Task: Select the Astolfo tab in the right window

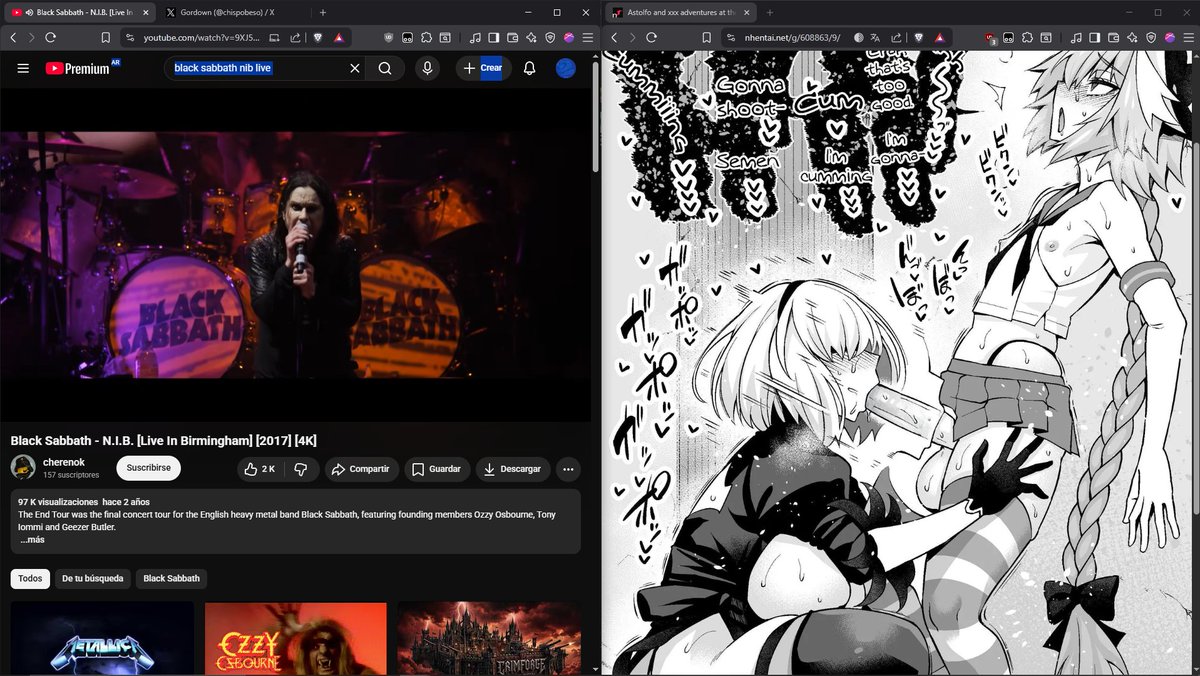Action: (x=679, y=12)
